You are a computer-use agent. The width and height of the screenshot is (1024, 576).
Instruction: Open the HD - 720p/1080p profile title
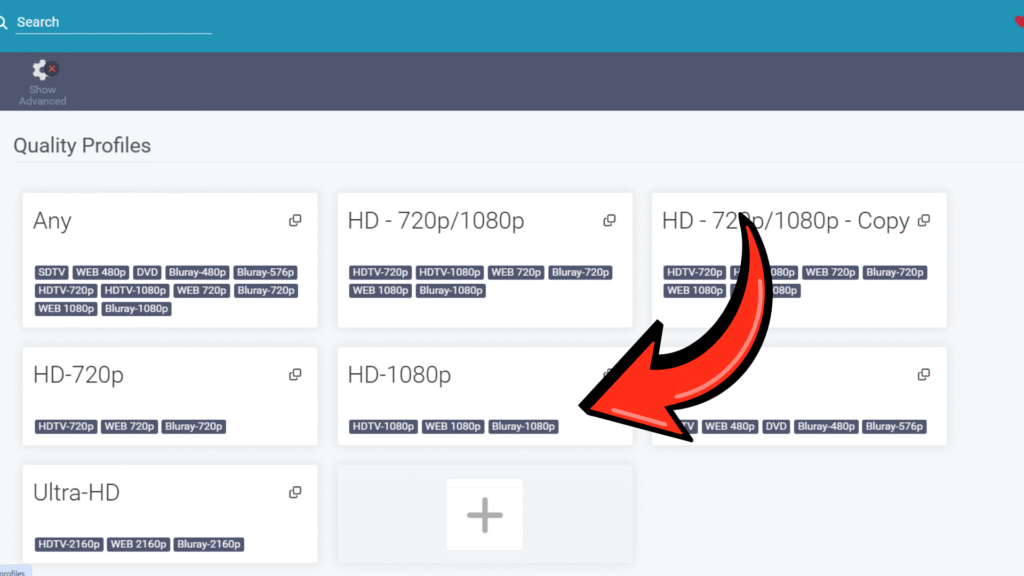436,221
